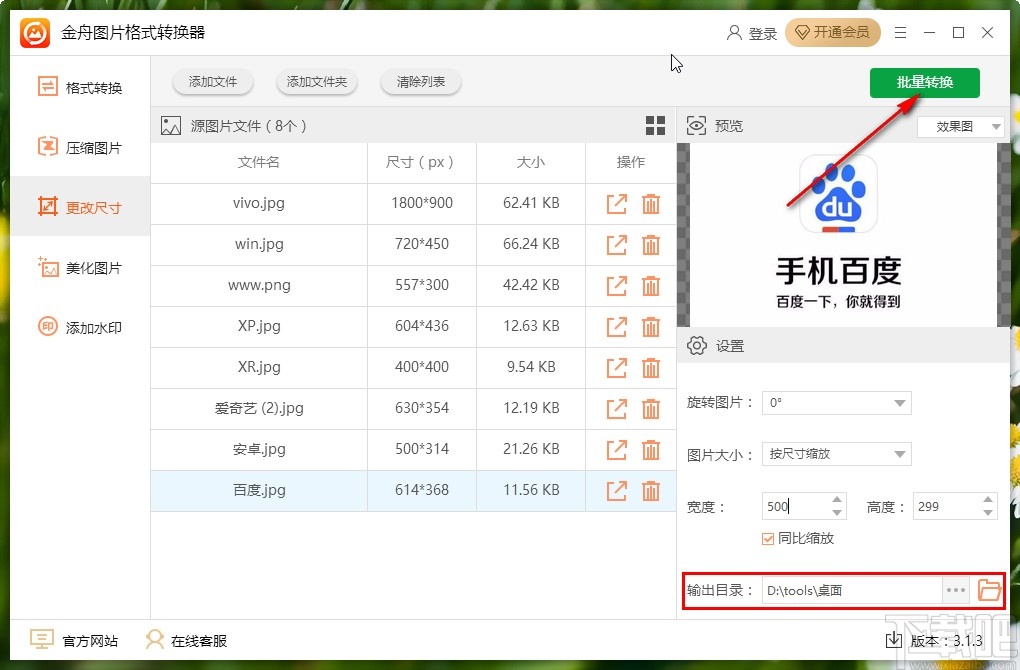Screen dimensions: 1020x670
Task: Enable the 同比缩放 checkbox
Action: pyautogui.click(x=767, y=538)
